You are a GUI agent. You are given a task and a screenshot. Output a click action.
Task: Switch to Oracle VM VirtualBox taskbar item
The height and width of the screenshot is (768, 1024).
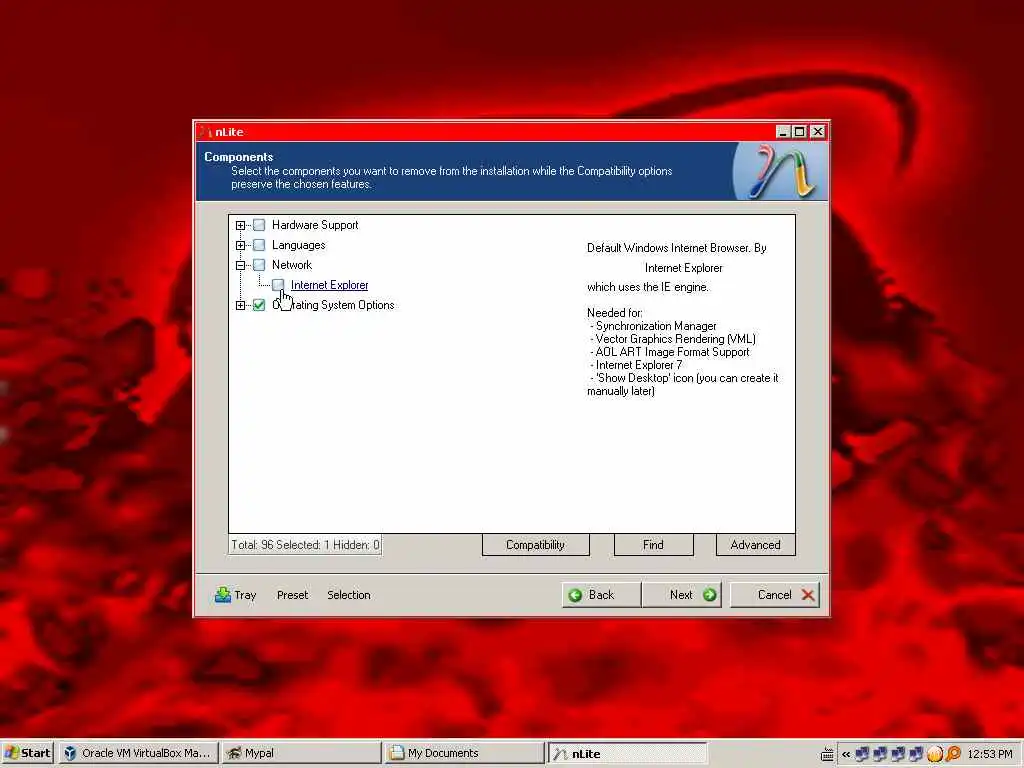click(x=138, y=753)
